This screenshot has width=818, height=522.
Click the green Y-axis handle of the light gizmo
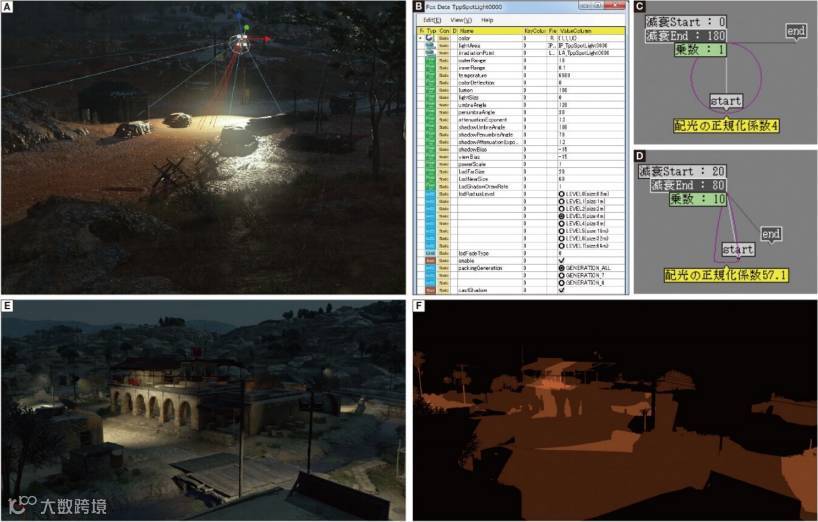click(x=246, y=28)
